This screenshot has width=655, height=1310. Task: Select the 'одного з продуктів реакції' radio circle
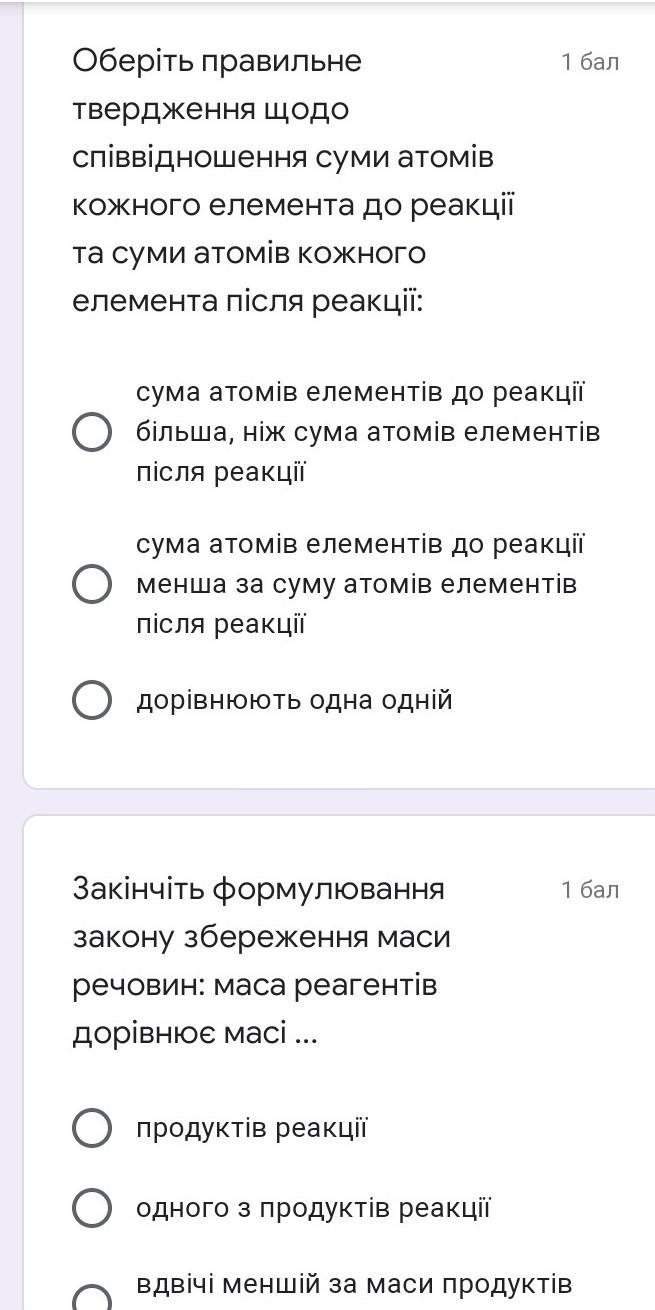(x=92, y=1208)
